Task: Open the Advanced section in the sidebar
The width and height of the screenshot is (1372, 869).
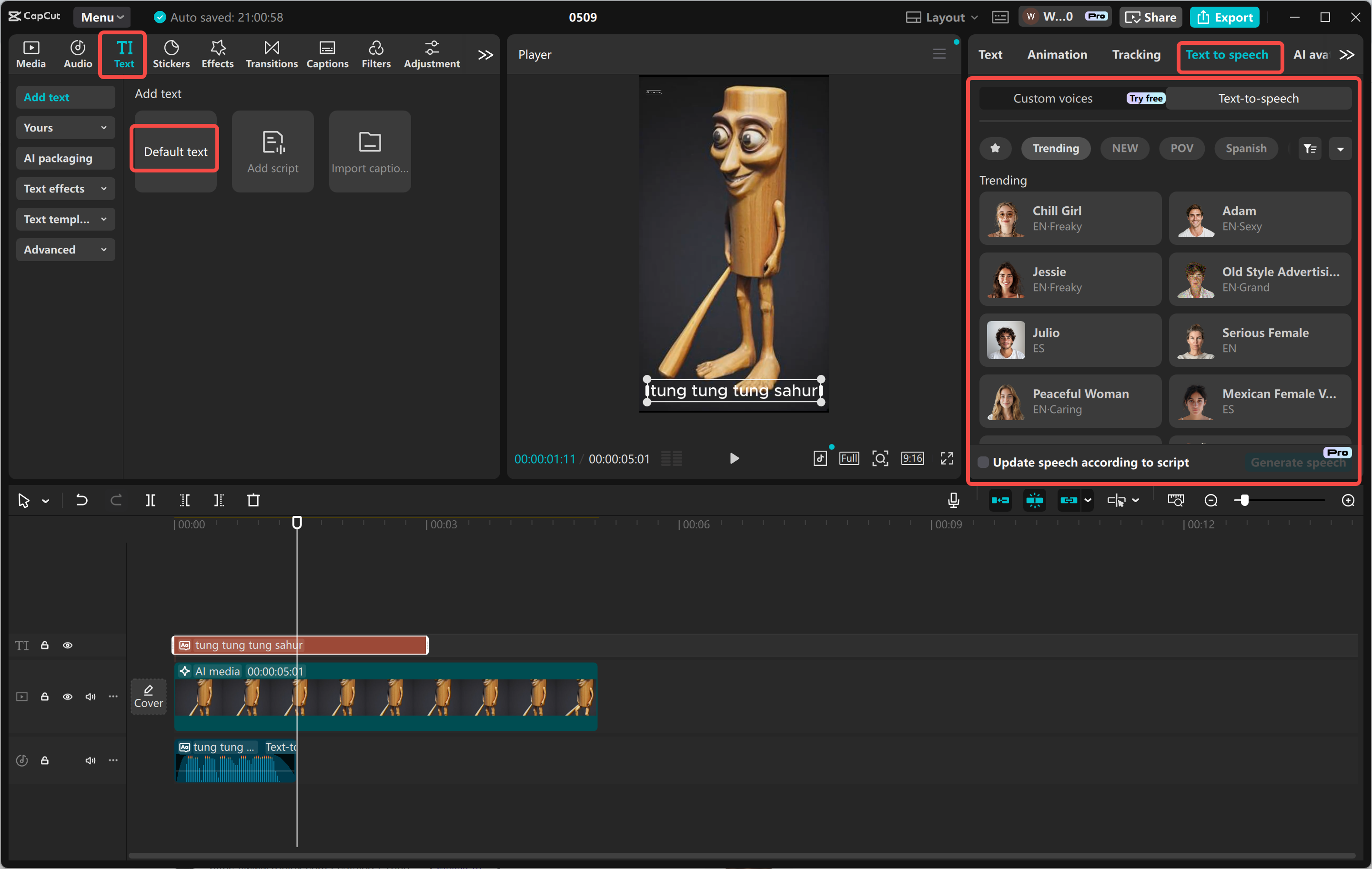Action: pyautogui.click(x=65, y=249)
